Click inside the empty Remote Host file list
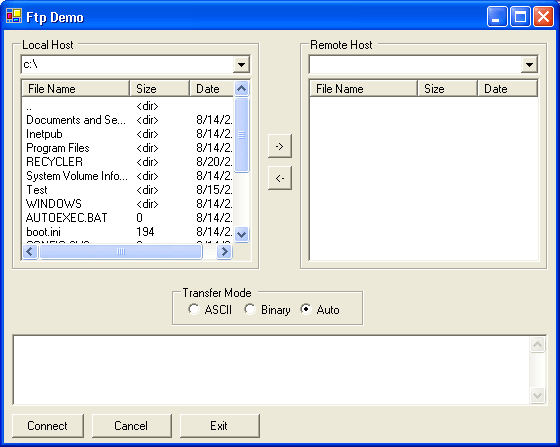The height and width of the screenshot is (447, 560). (x=424, y=179)
